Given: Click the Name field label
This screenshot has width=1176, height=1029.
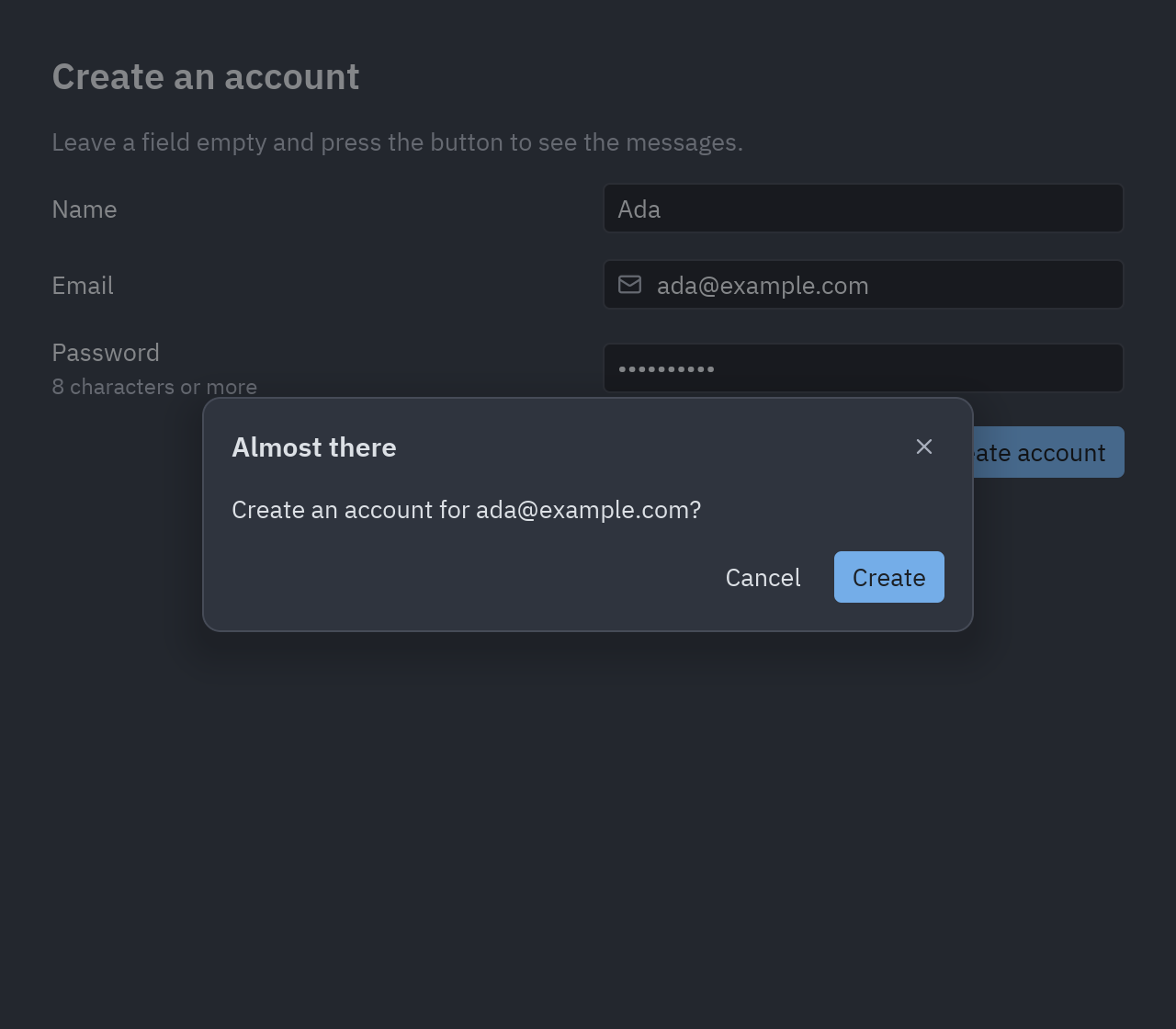Looking at the screenshot, I should click(85, 209).
